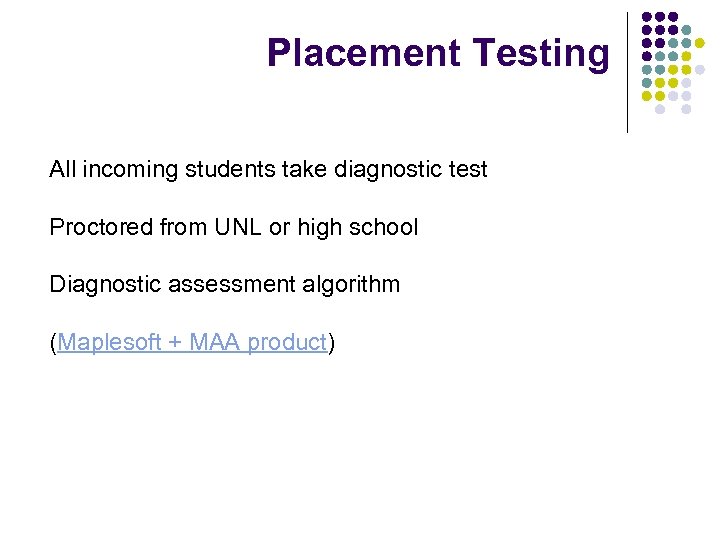Click the left lavender dot in the bottom row
The image size is (720, 540).
(x=660, y=109)
